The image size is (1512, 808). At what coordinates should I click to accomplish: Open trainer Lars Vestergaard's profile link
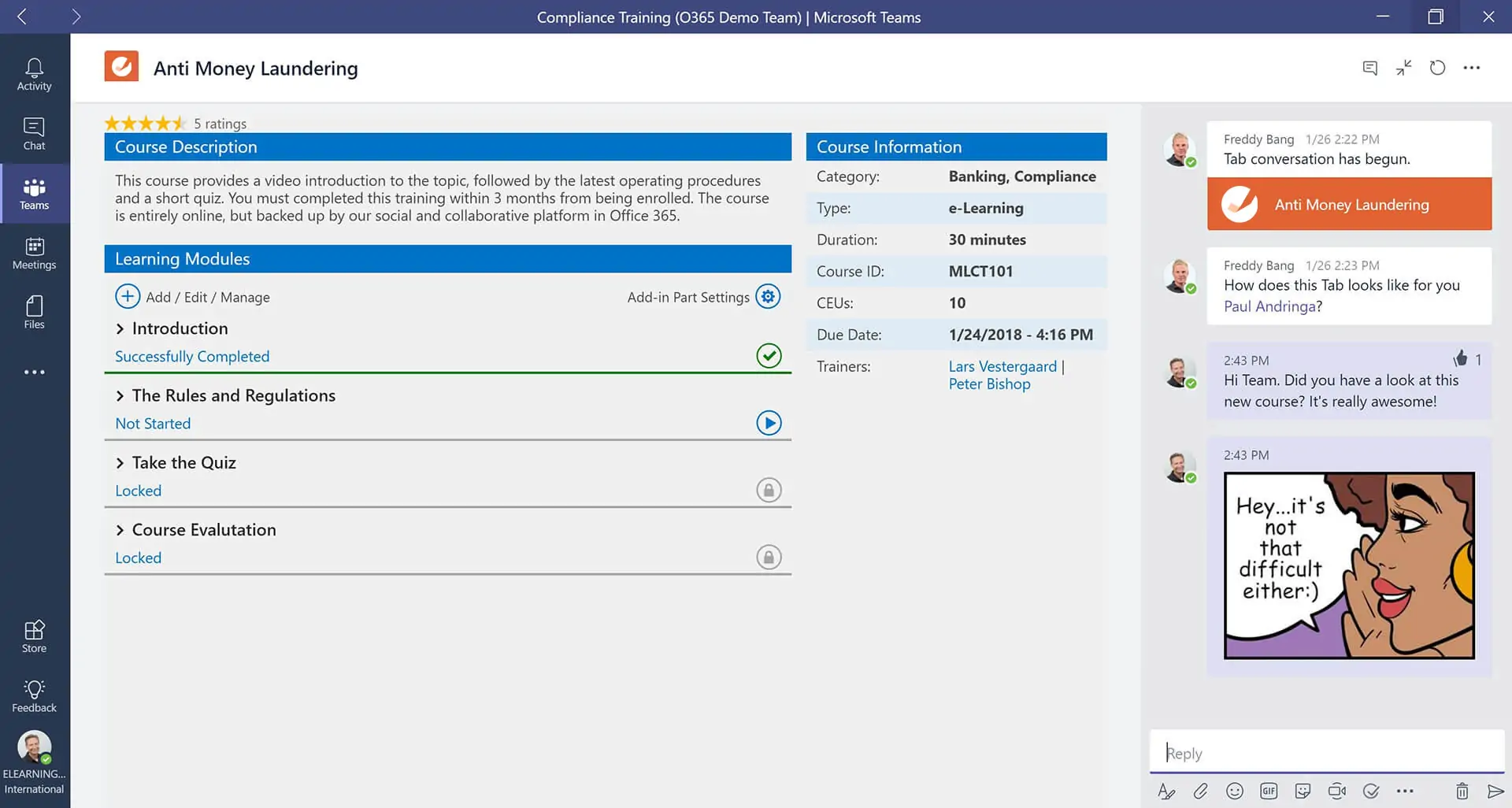tap(1002, 366)
